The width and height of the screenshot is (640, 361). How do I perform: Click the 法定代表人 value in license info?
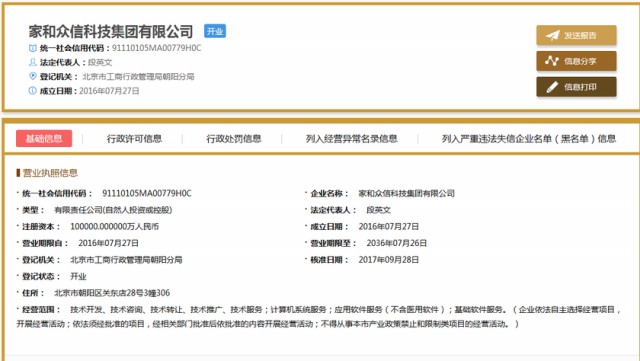point(378,210)
